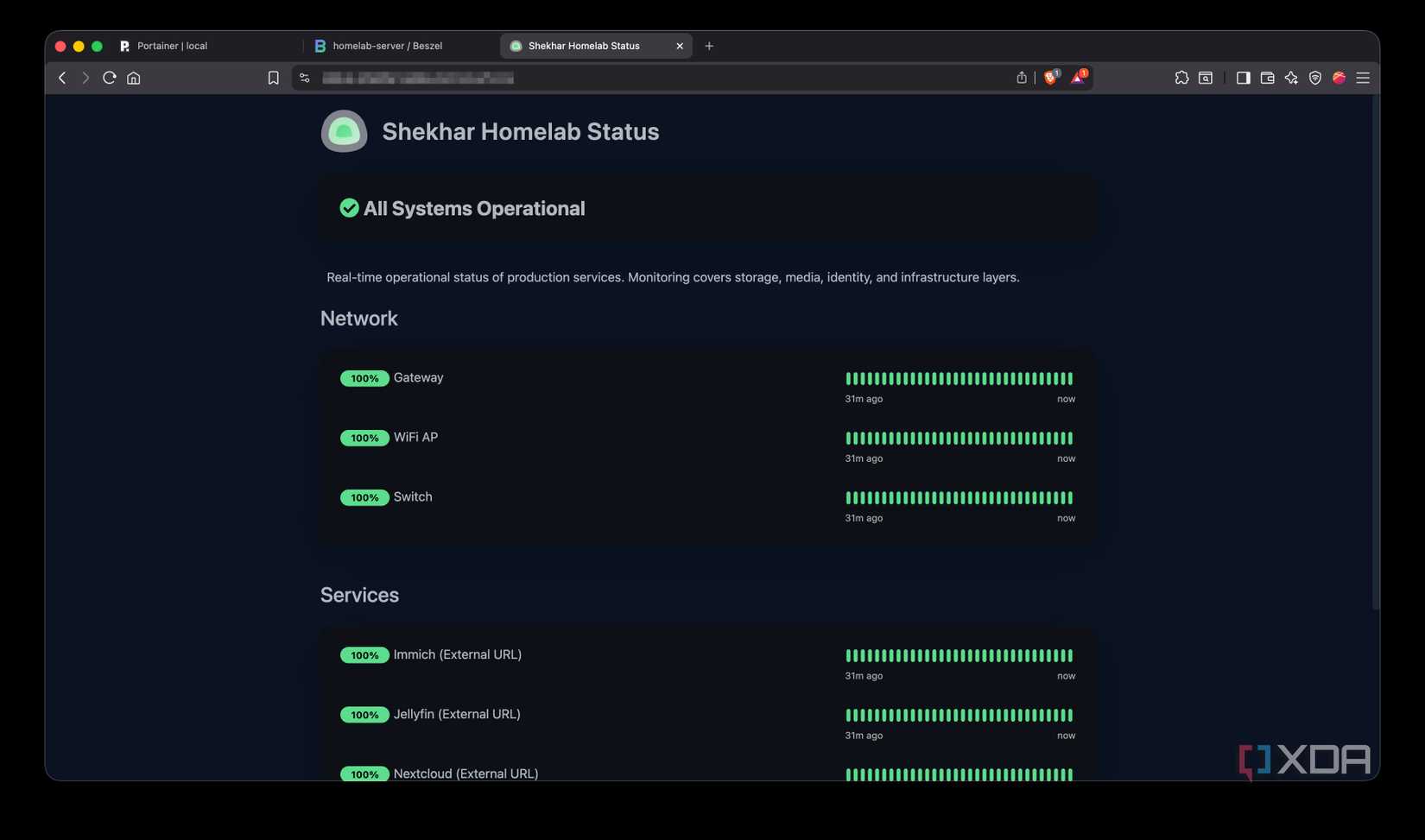Switch to homelab-server / Beszel tab
The image size is (1425, 840).
[x=387, y=46]
